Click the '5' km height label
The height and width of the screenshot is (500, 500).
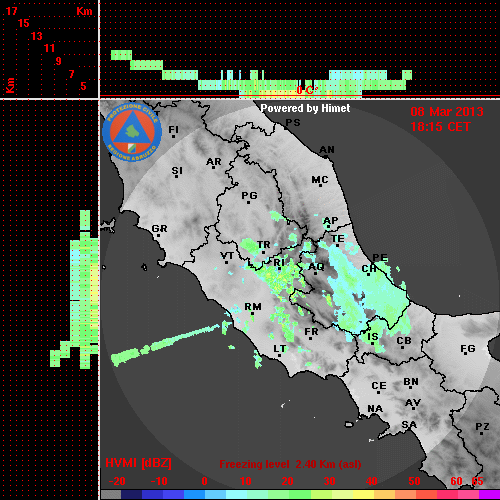coord(83,86)
